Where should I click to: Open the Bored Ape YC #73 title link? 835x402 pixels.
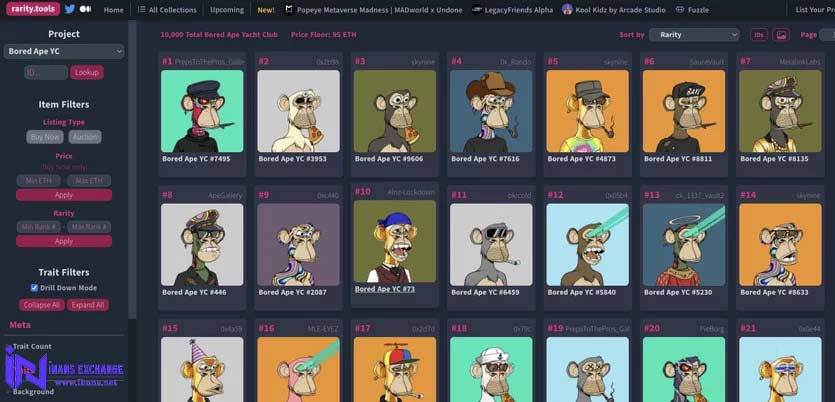pos(385,289)
